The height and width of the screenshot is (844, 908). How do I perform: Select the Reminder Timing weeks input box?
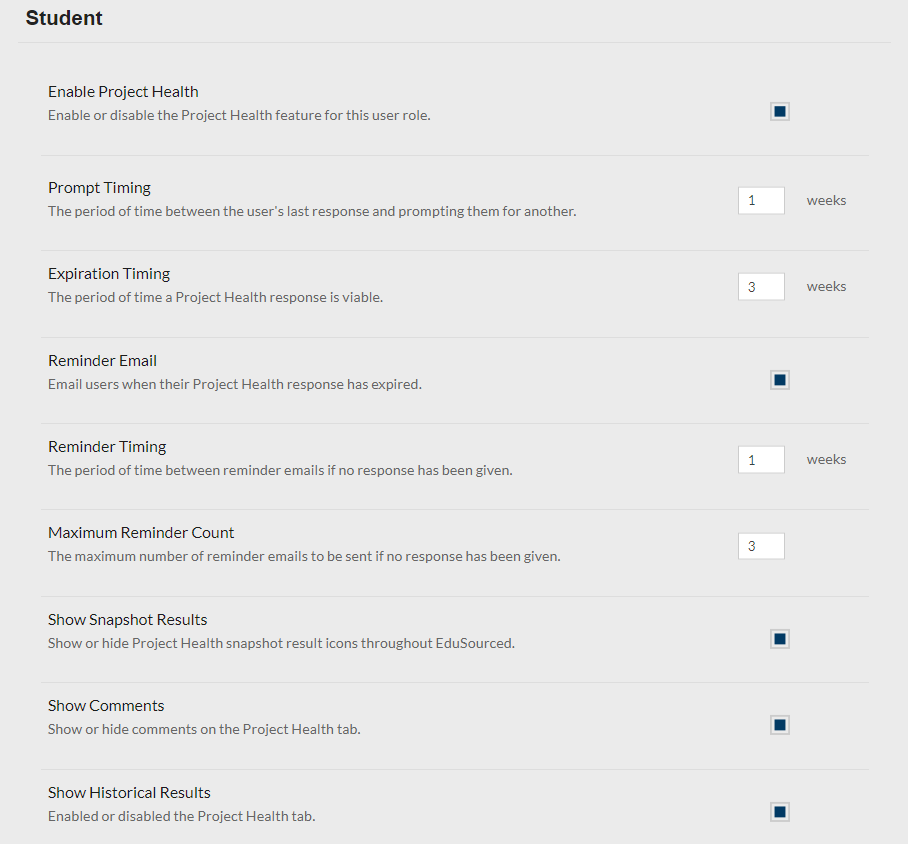761,460
